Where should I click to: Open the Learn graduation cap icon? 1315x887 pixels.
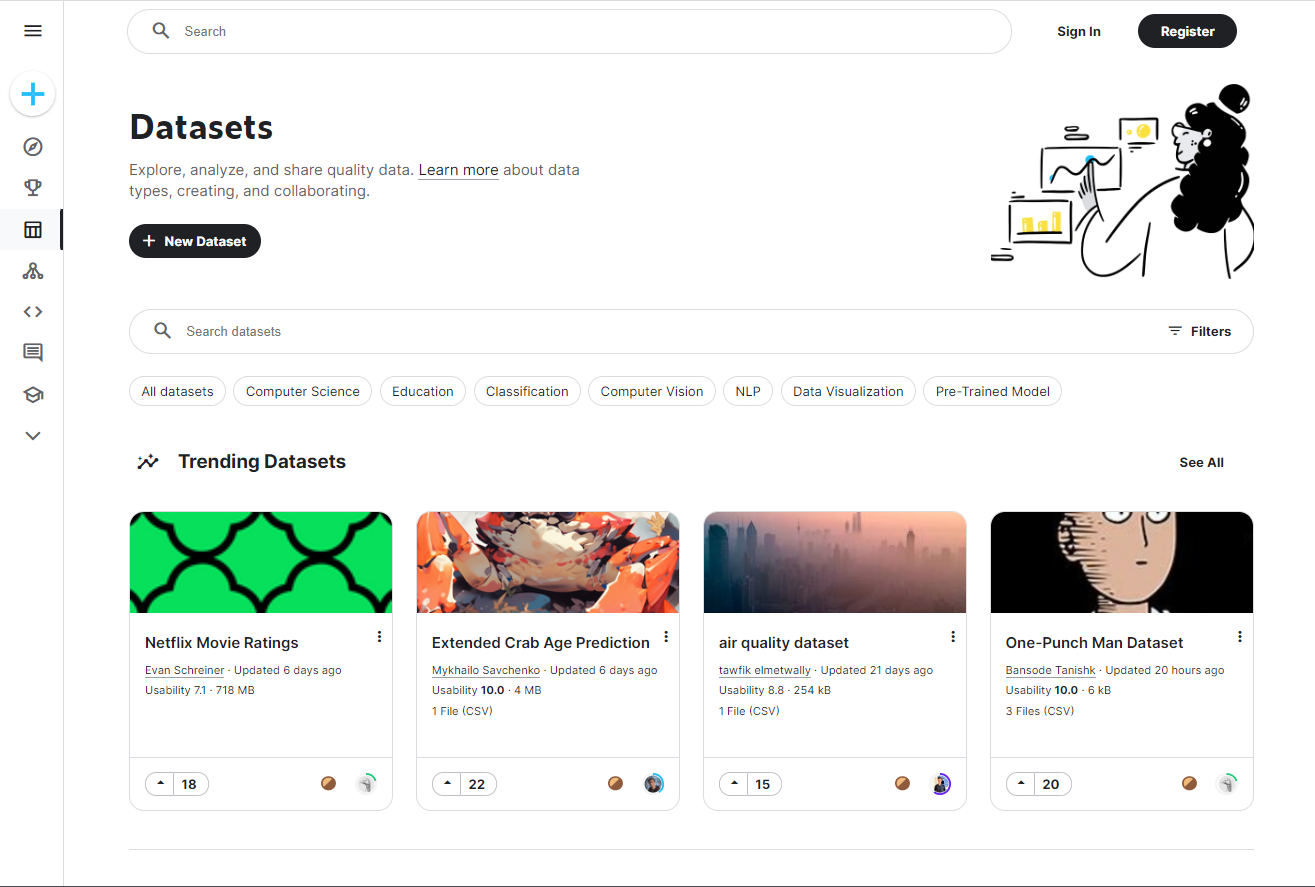33,395
